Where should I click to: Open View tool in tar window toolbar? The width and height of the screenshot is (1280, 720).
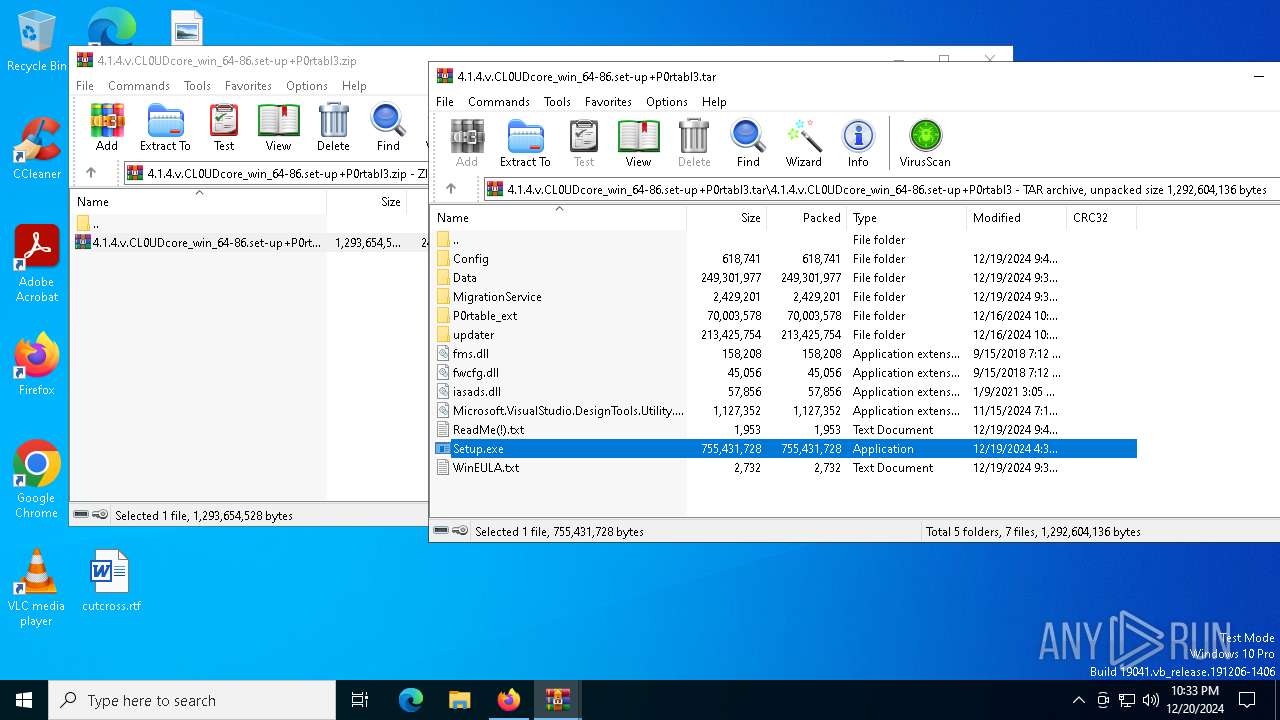(638, 143)
